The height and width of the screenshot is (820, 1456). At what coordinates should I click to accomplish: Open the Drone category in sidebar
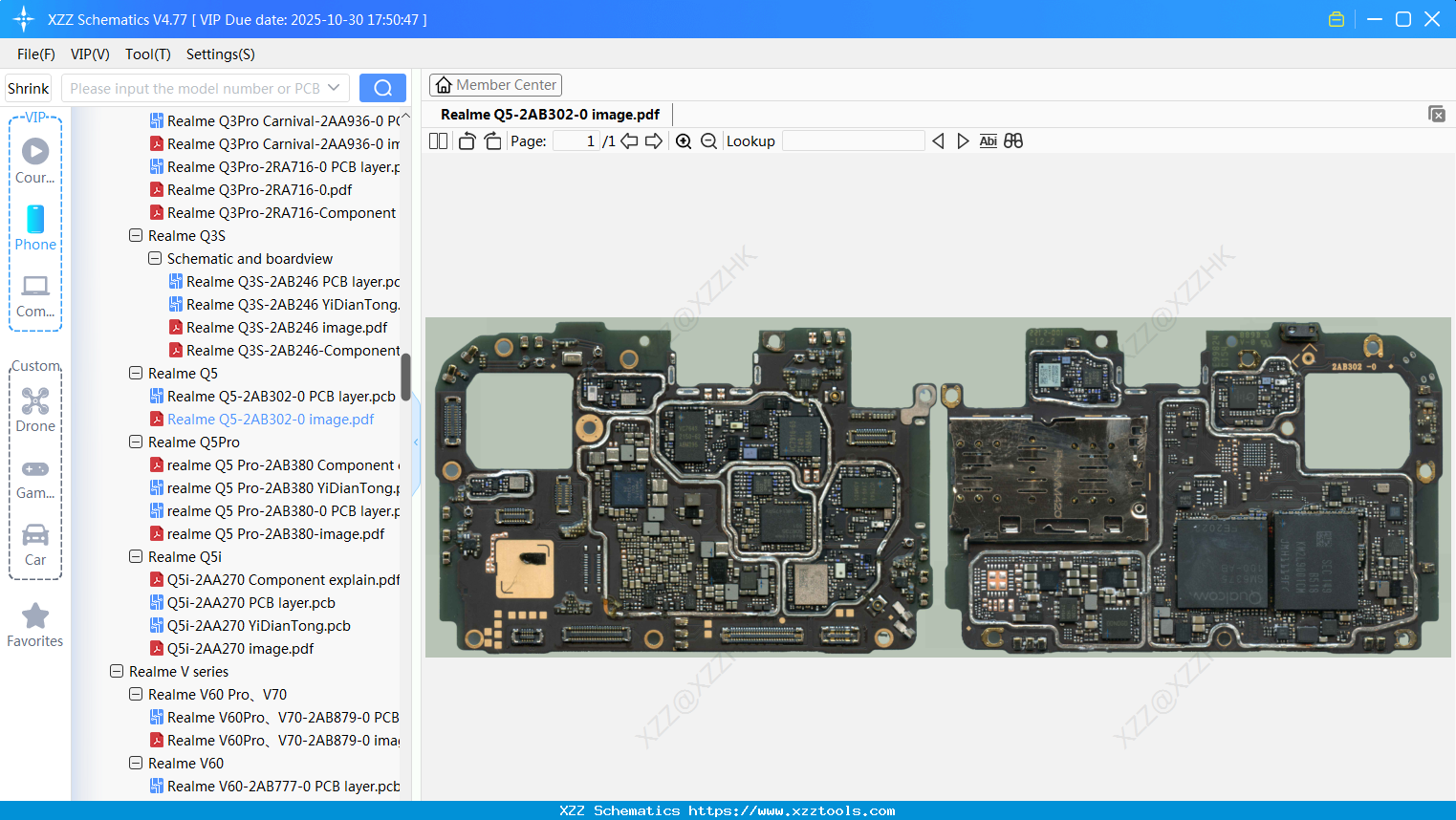point(35,410)
